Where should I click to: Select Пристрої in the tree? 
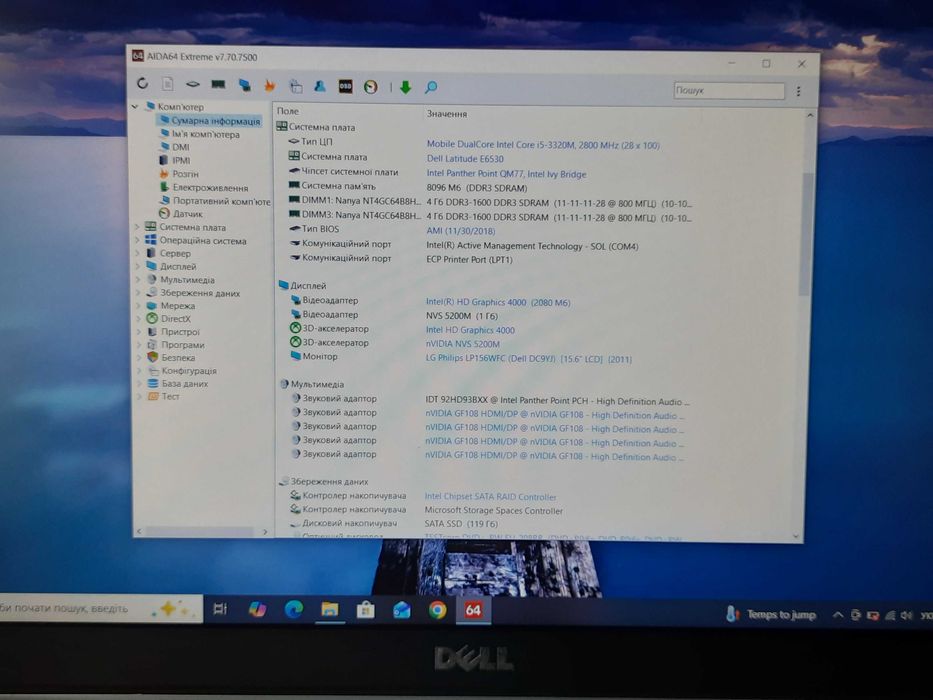pyautogui.click(x=173, y=332)
